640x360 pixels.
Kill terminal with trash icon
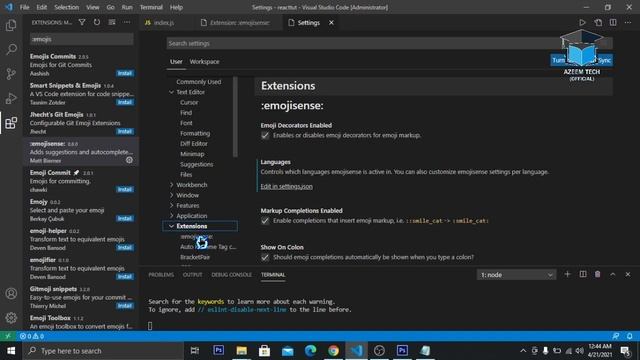point(598,274)
